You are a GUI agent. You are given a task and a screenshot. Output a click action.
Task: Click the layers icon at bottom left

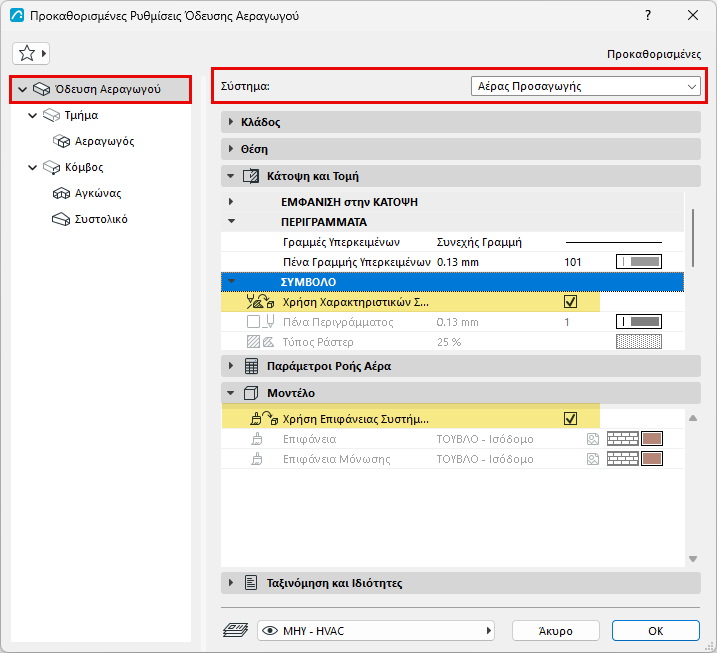[235, 630]
